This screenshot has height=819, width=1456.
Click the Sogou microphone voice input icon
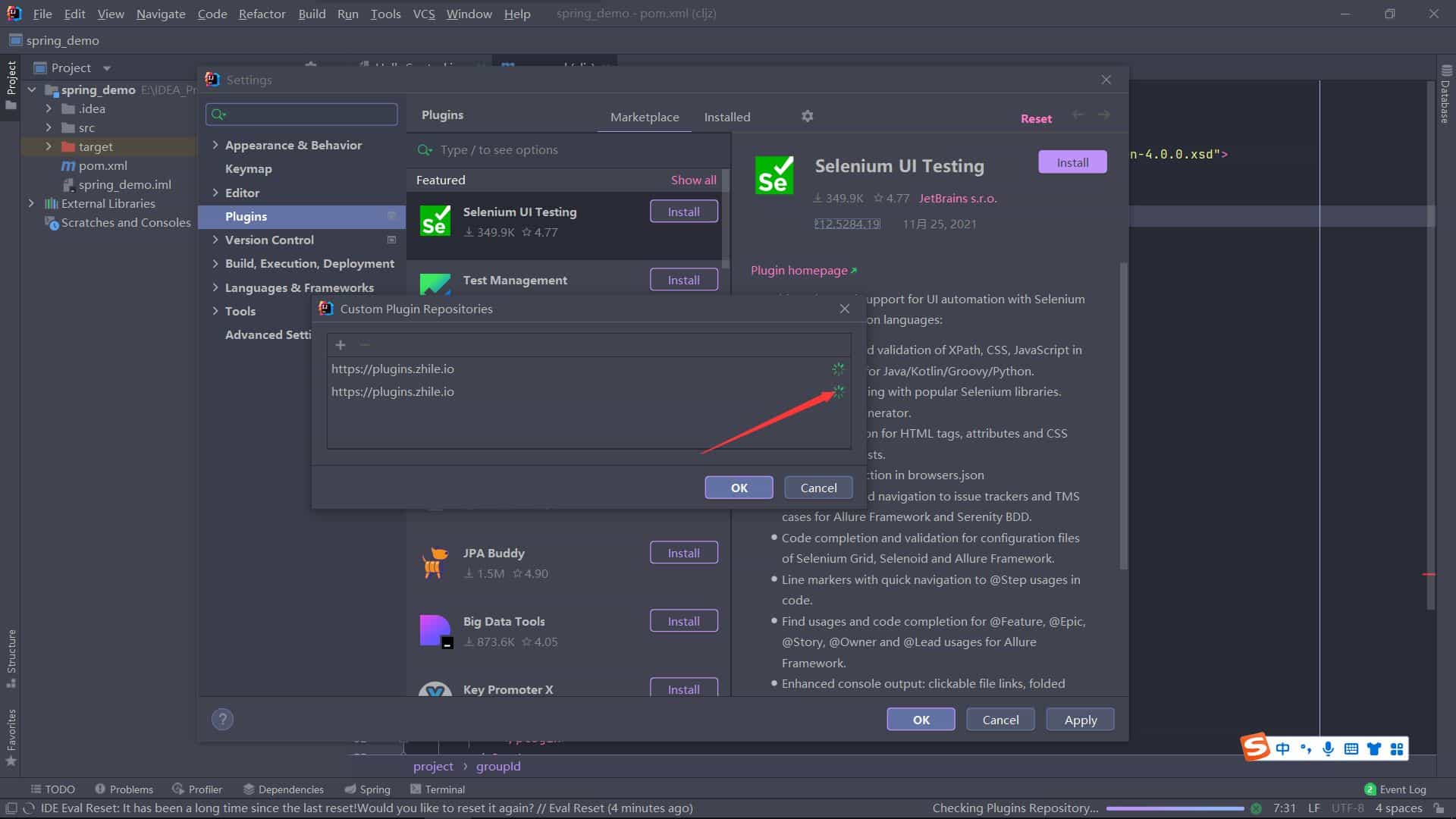pos(1328,749)
